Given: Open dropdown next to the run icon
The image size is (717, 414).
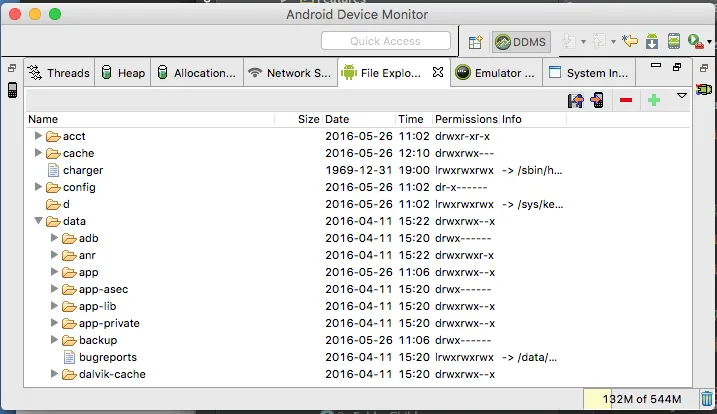Looking at the screenshot, I should tap(709, 42).
